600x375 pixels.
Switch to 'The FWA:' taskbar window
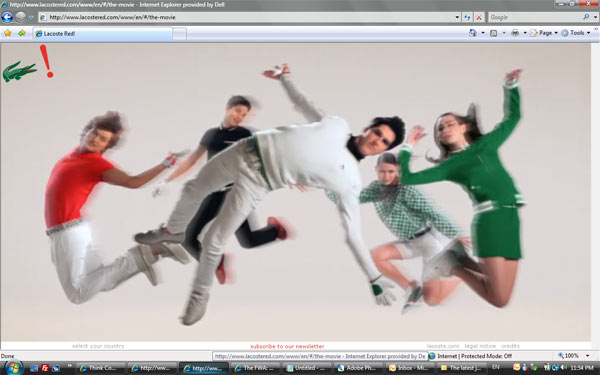click(255, 368)
